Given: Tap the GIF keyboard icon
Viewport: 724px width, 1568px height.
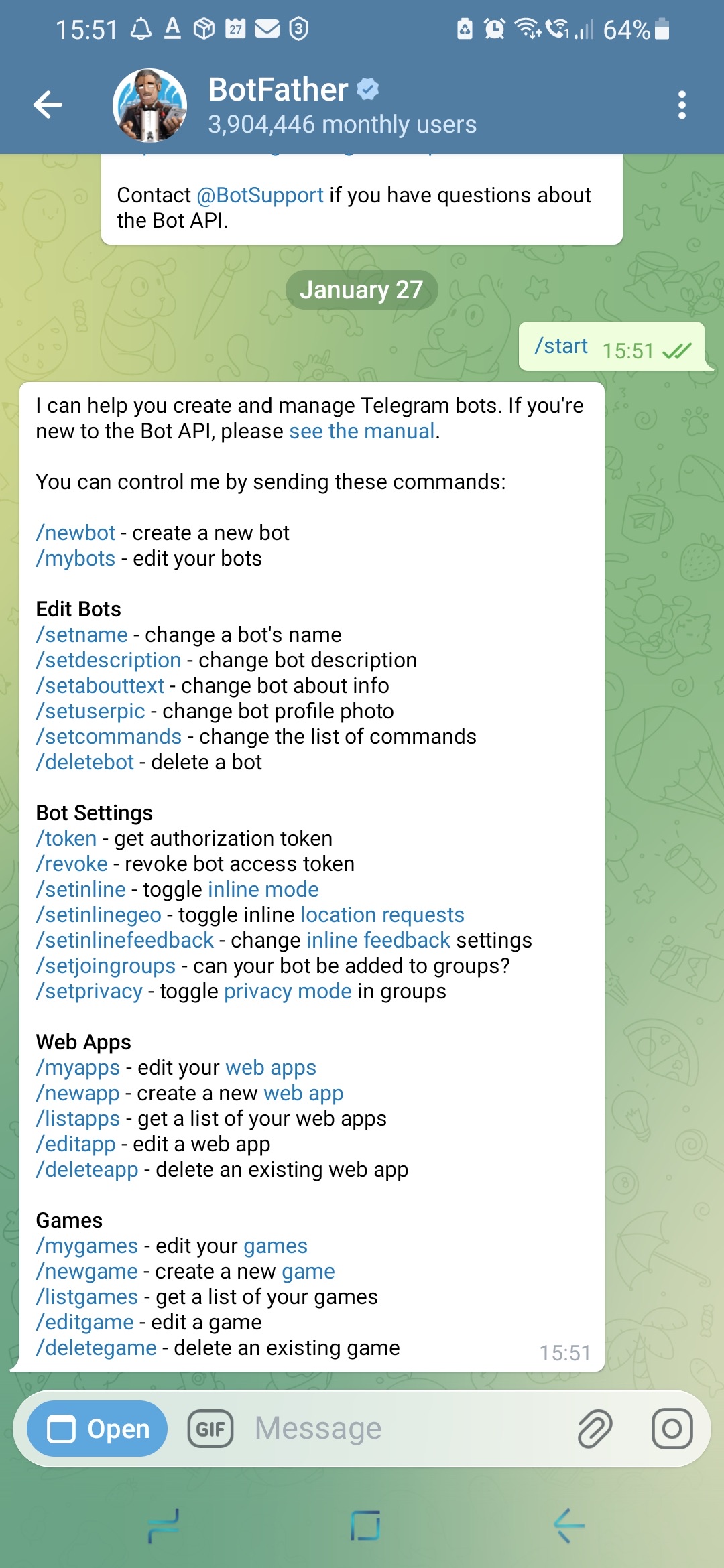Looking at the screenshot, I should pyautogui.click(x=210, y=1429).
